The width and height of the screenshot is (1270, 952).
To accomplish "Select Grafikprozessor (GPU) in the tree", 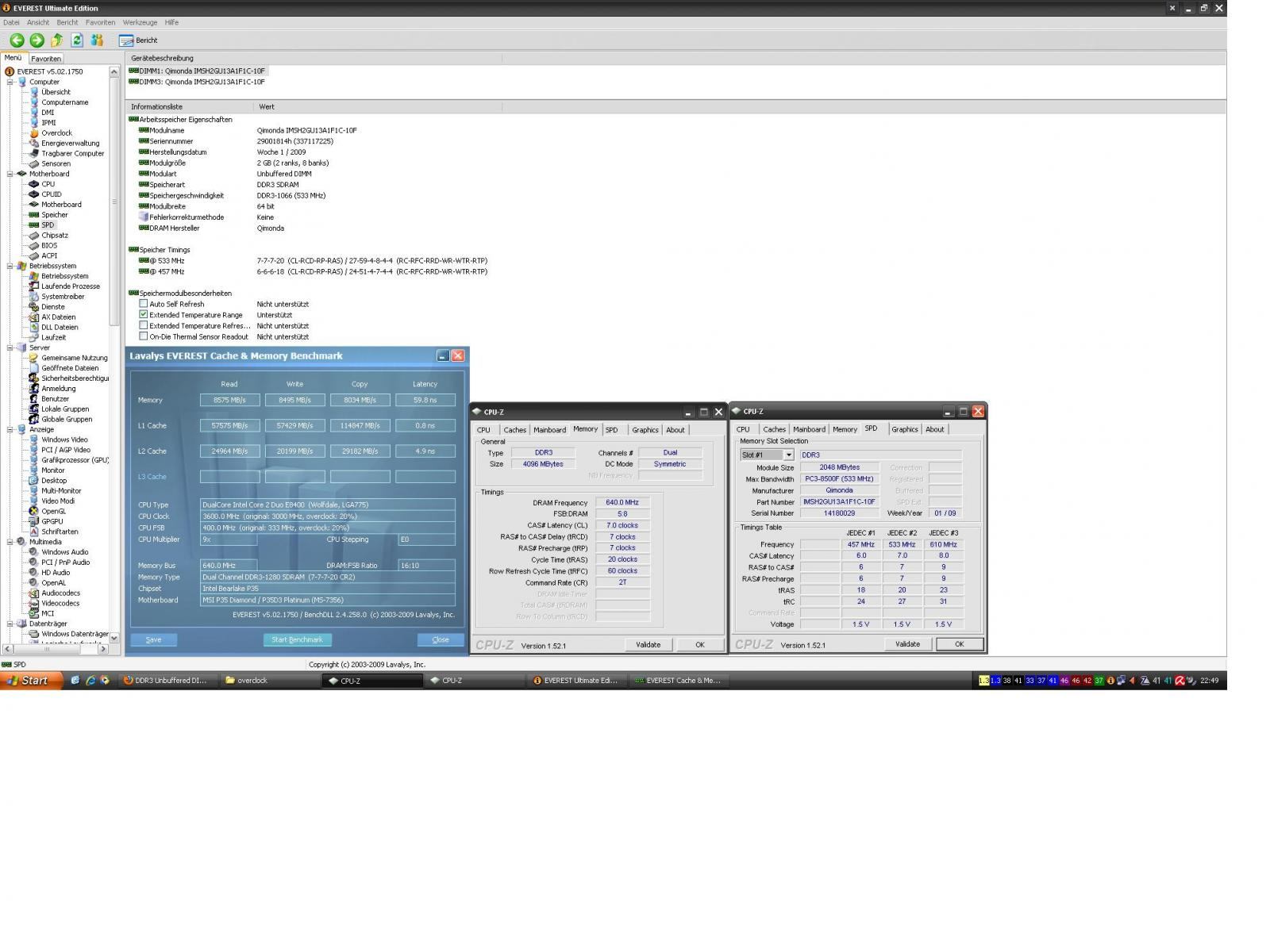I will 75,460.
